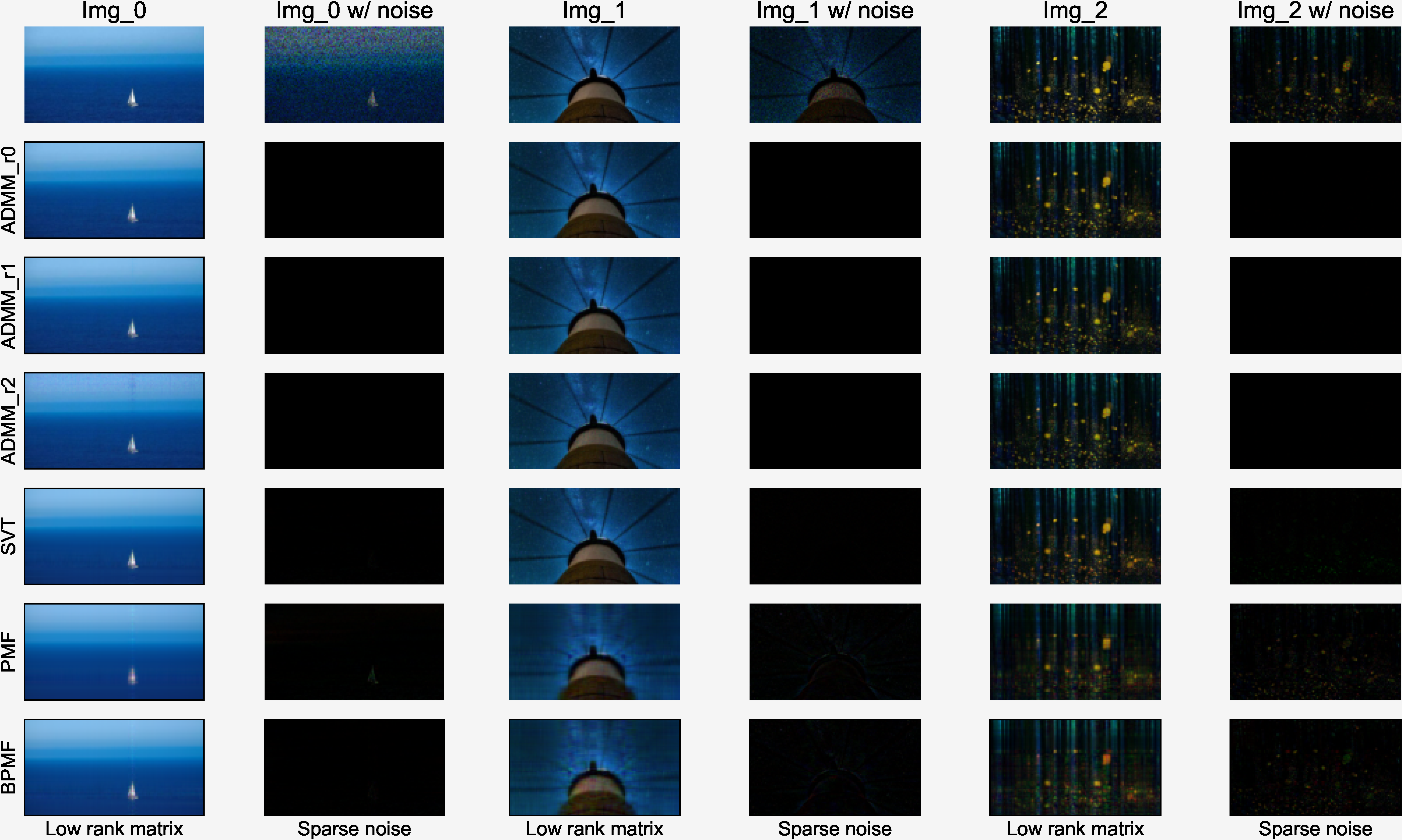Click BPMF sparse noise panel for Img_1
Image resolution: width=1402 pixels, height=840 pixels.
point(834,767)
